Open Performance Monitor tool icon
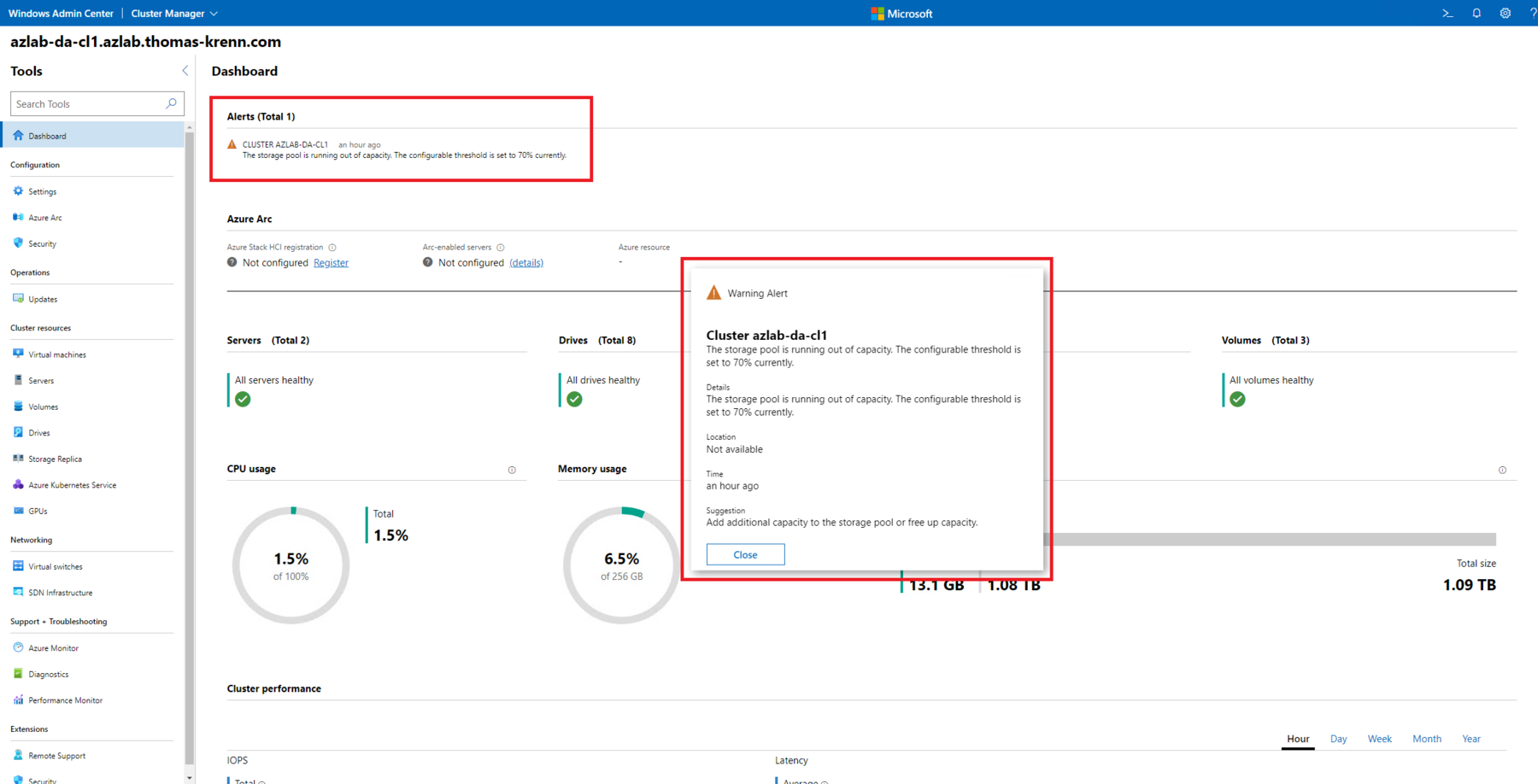 [x=18, y=699]
